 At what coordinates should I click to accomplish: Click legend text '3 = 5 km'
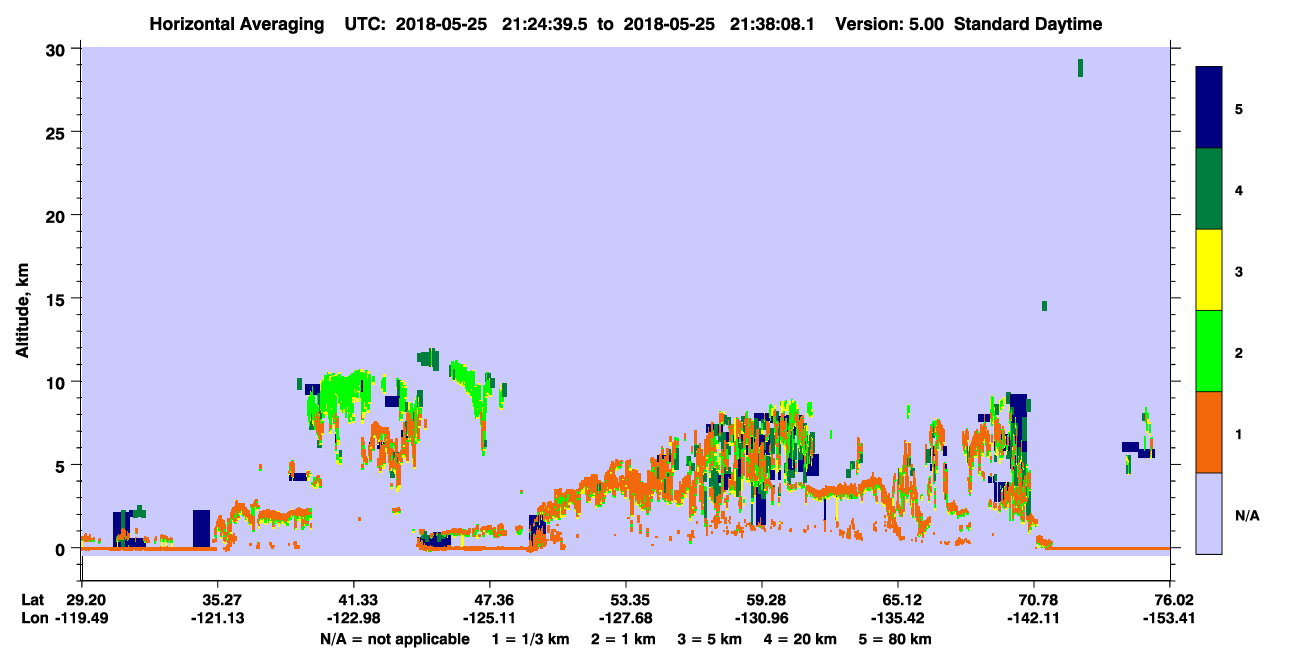coord(711,639)
